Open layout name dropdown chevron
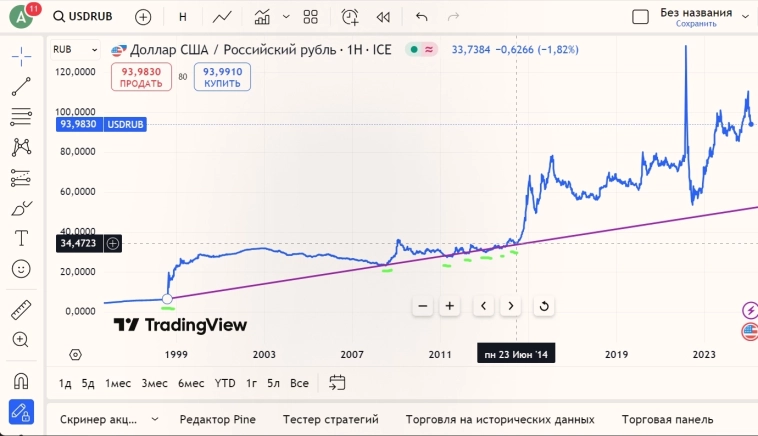 tap(745, 16)
